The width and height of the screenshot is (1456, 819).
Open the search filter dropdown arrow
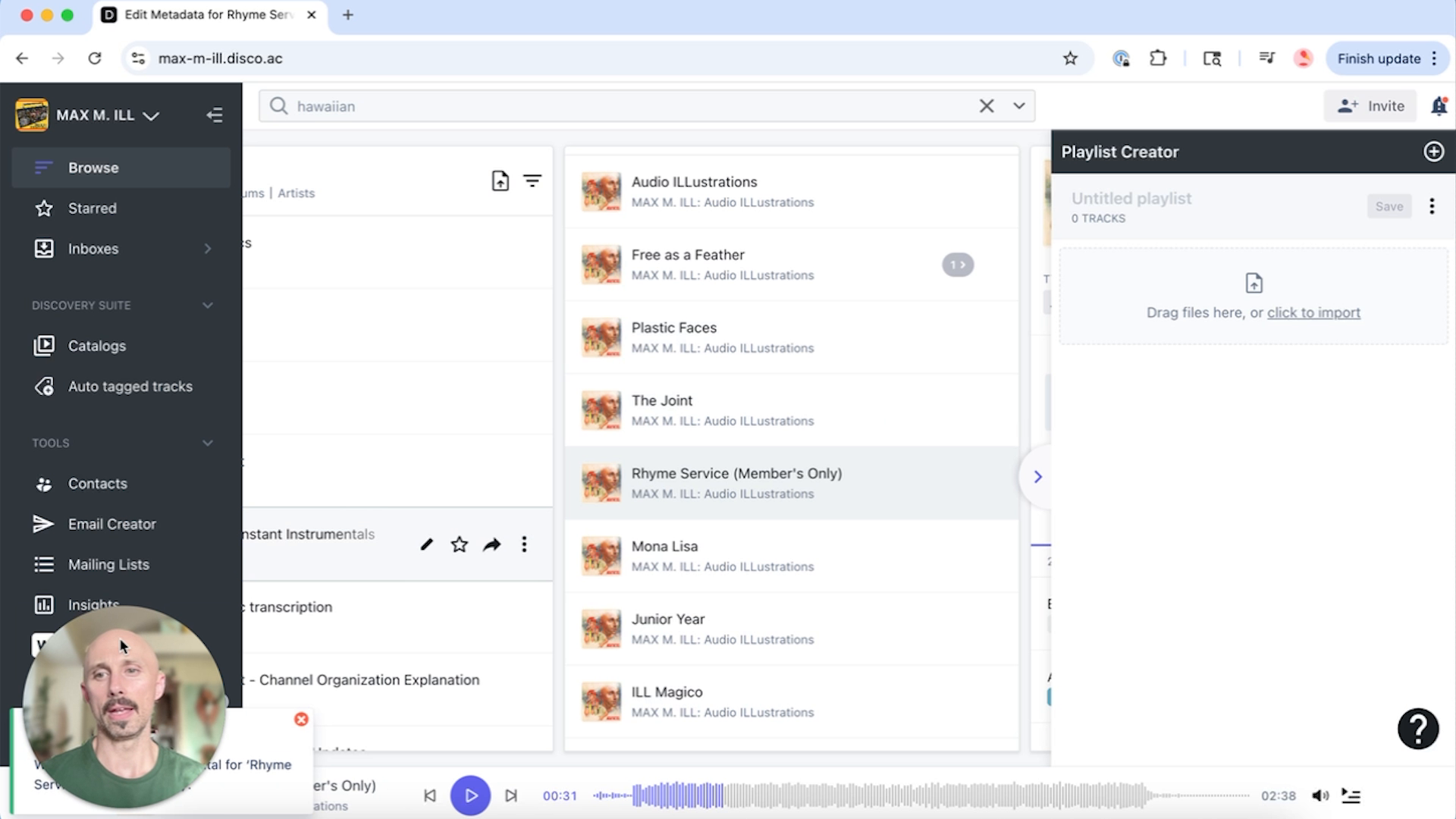pos(1018,105)
